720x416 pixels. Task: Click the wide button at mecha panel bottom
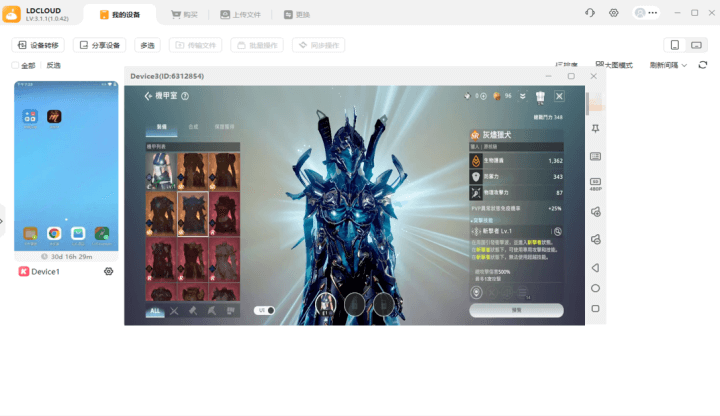[516, 310]
